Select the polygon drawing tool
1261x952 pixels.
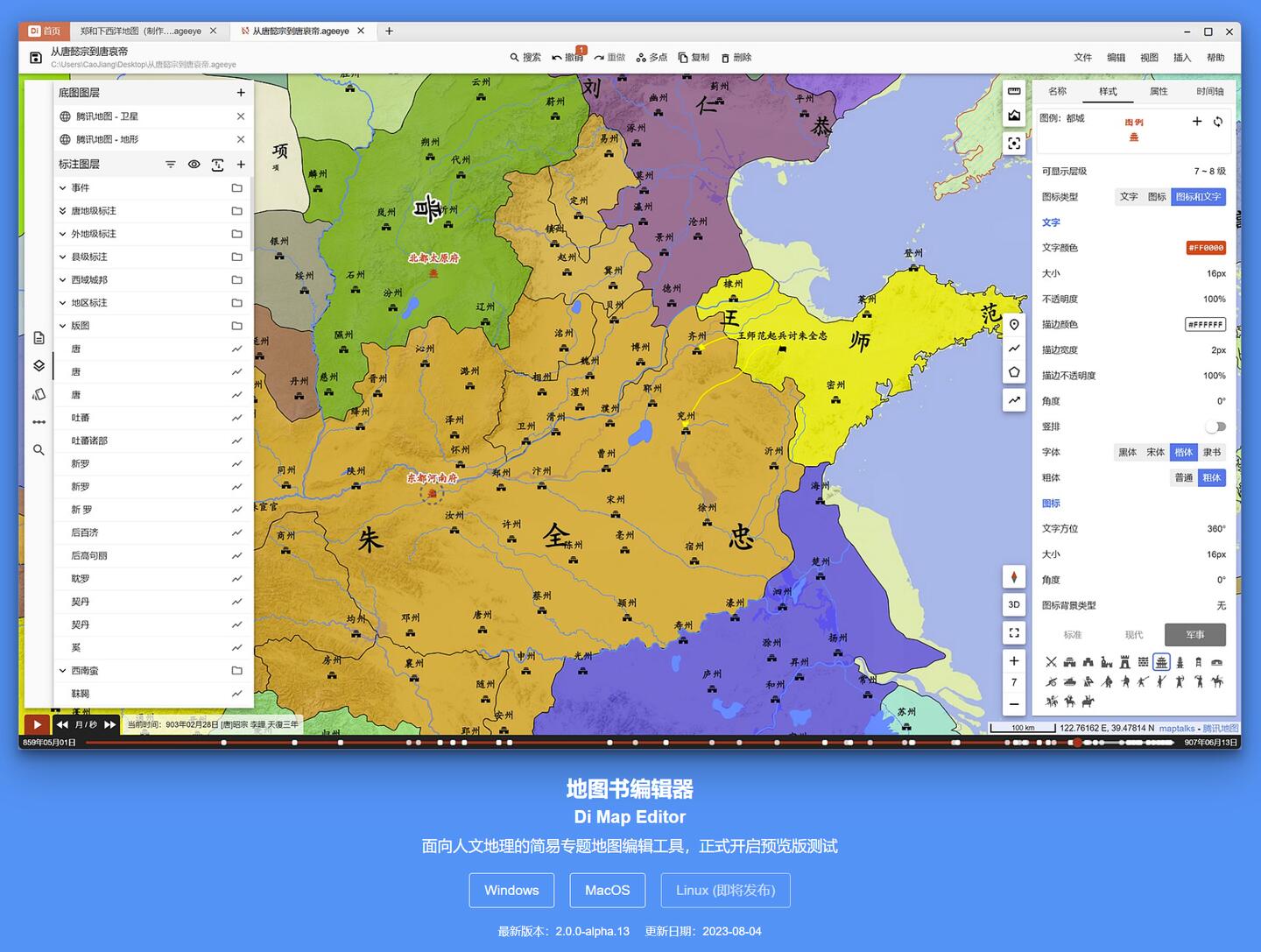pos(1014,372)
